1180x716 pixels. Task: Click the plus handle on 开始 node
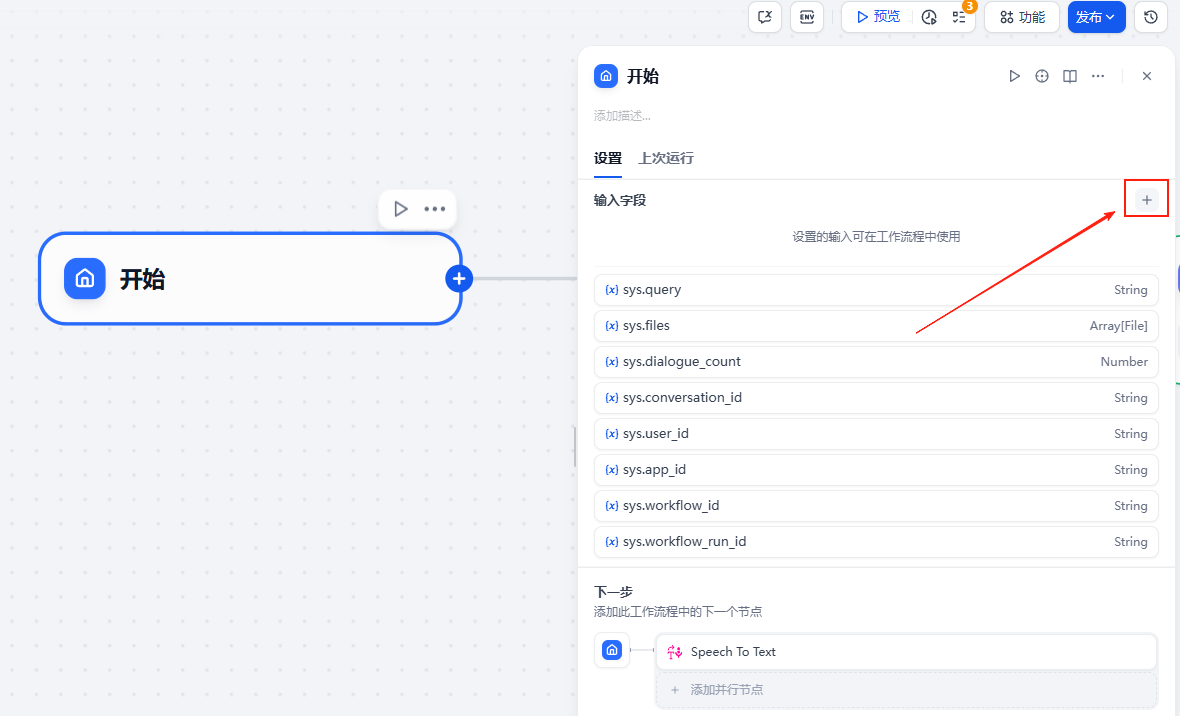(459, 279)
